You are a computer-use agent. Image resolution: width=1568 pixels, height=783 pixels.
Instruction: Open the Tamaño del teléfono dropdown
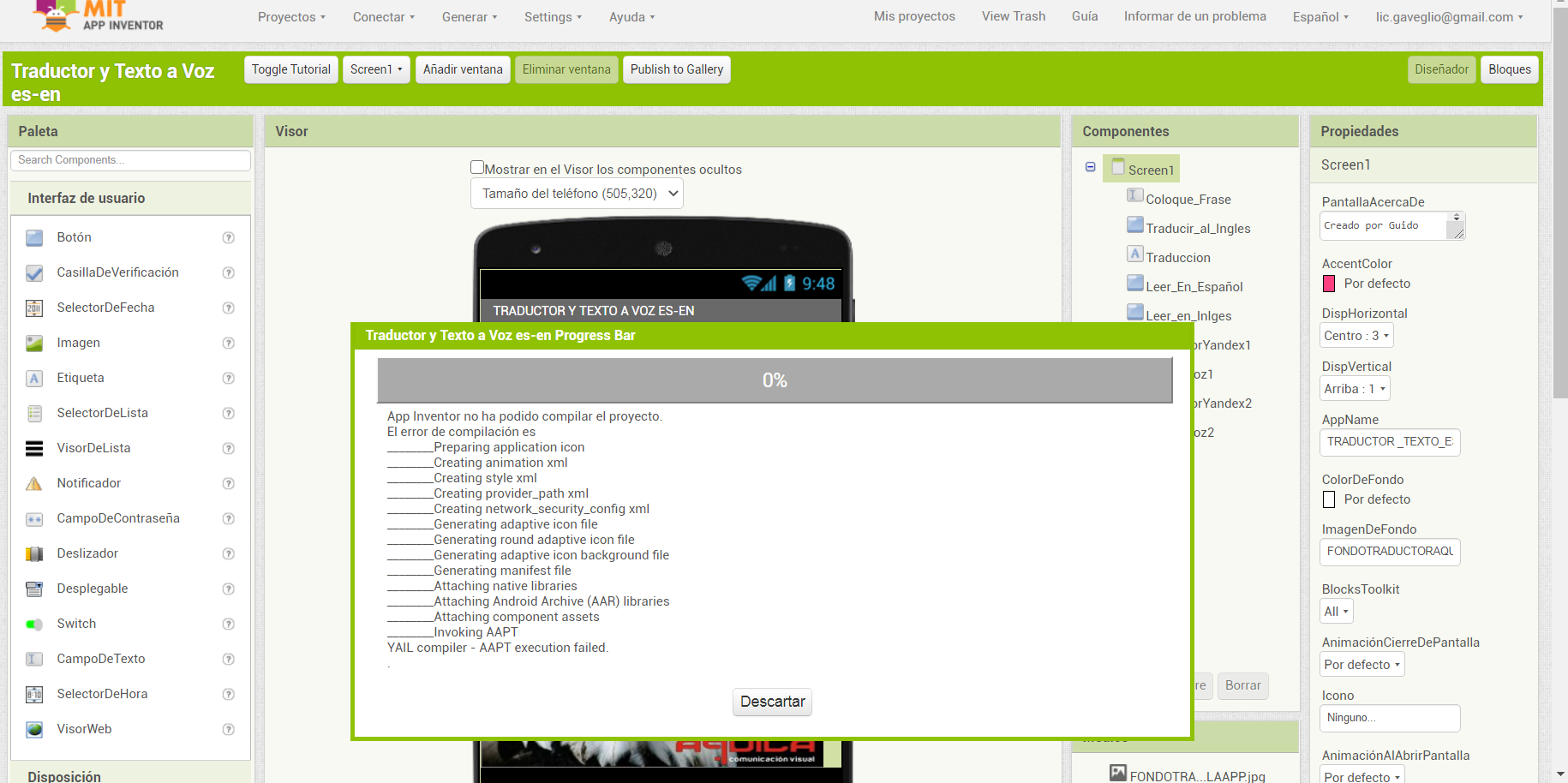click(577, 194)
